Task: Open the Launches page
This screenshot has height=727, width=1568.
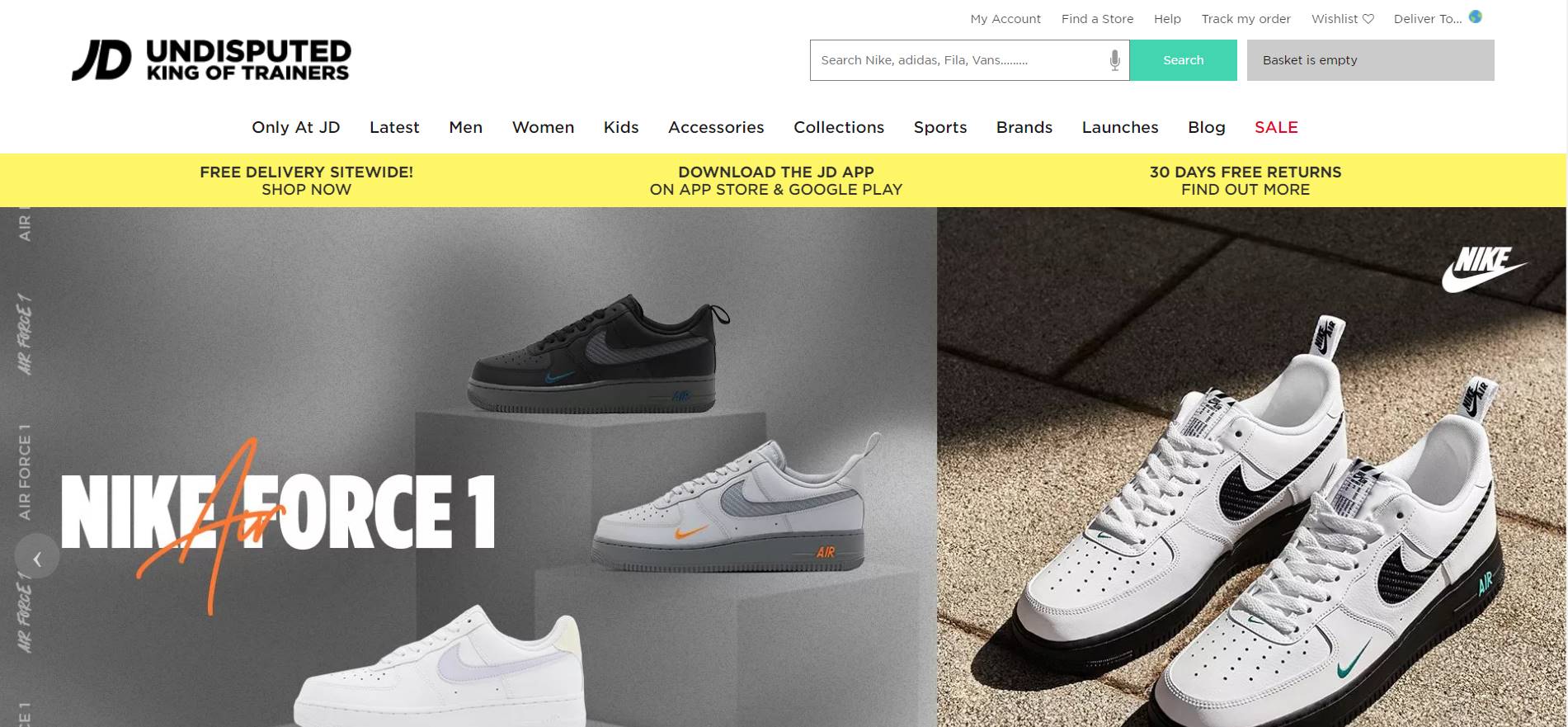Action: pos(1119,127)
